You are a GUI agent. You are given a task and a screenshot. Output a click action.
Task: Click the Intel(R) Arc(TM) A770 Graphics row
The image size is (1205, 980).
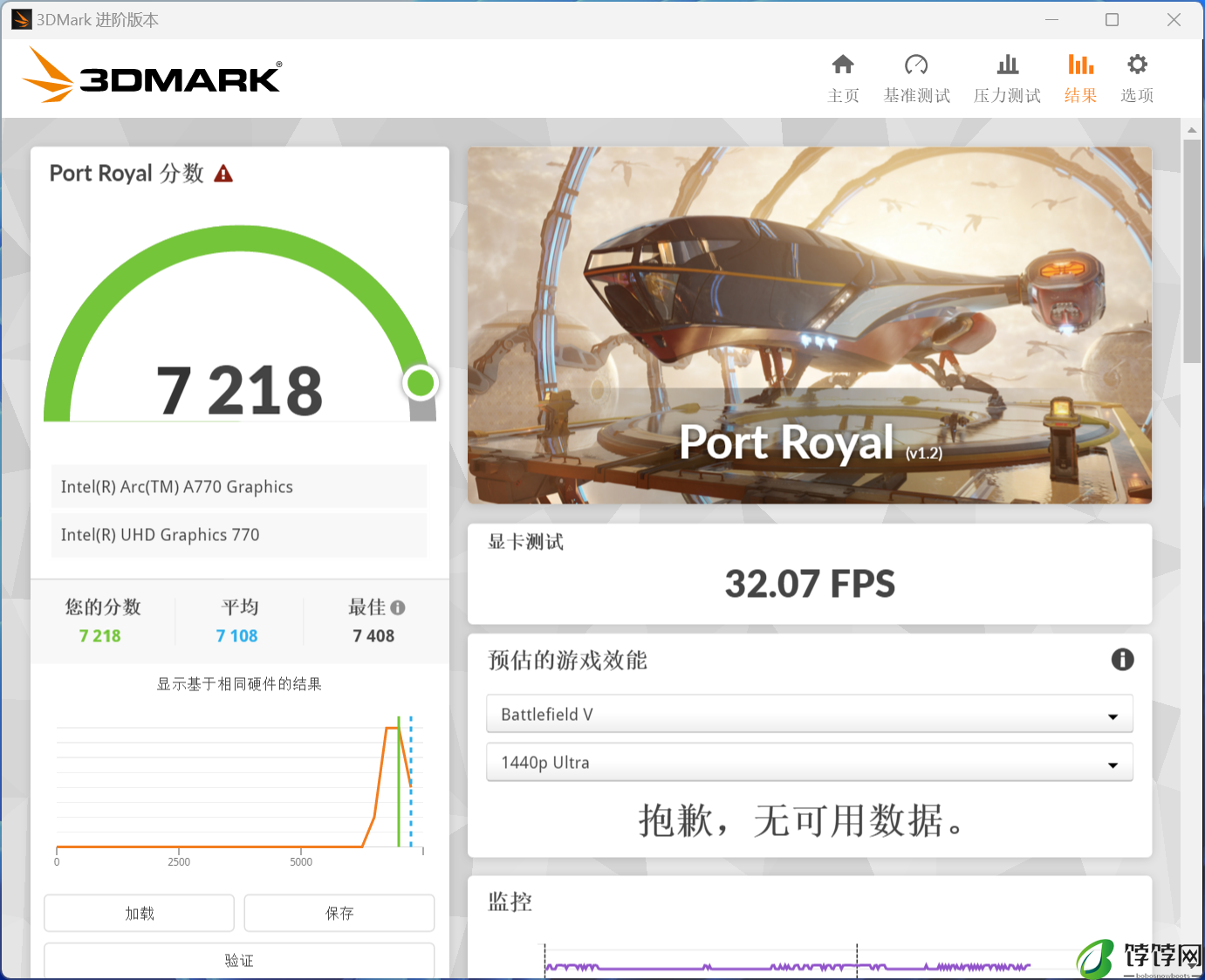click(x=239, y=487)
